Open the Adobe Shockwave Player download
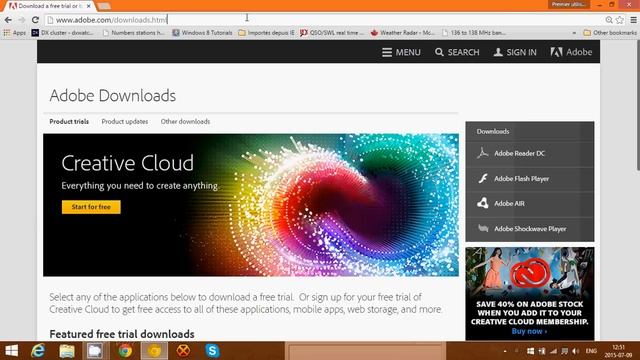 pyautogui.click(x=530, y=229)
